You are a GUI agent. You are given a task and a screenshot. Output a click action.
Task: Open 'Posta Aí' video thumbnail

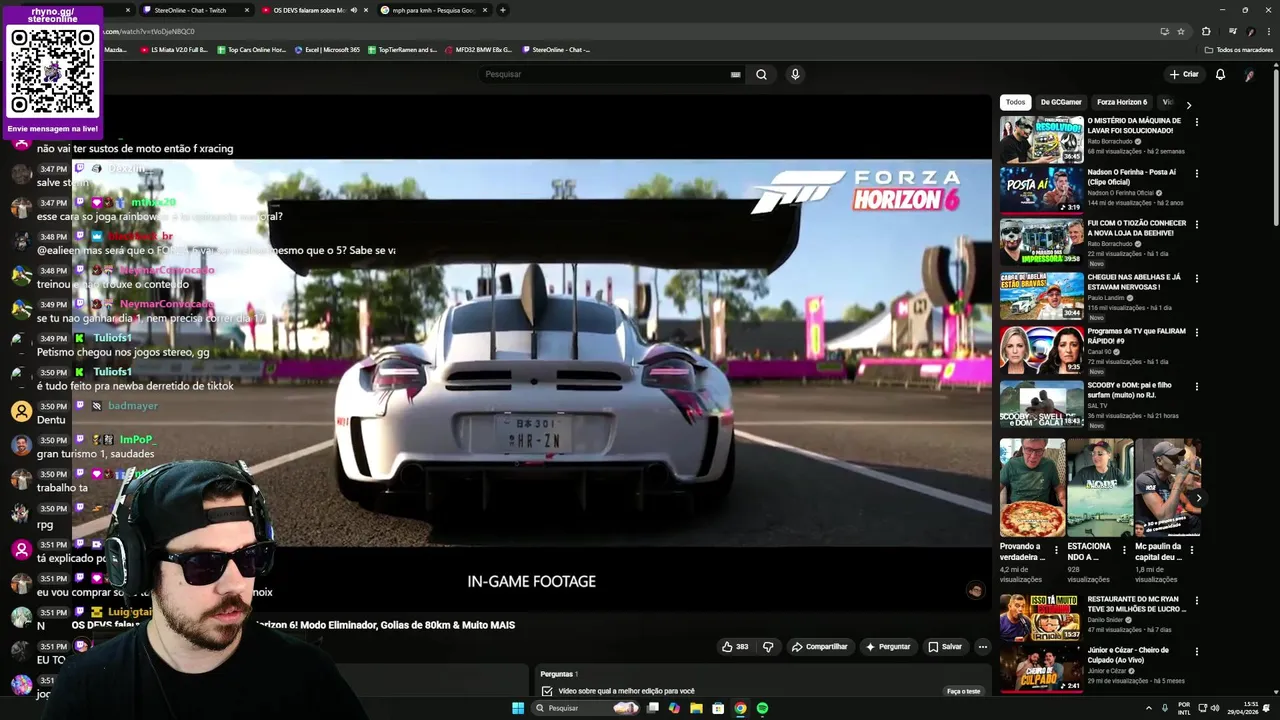tap(1041, 190)
